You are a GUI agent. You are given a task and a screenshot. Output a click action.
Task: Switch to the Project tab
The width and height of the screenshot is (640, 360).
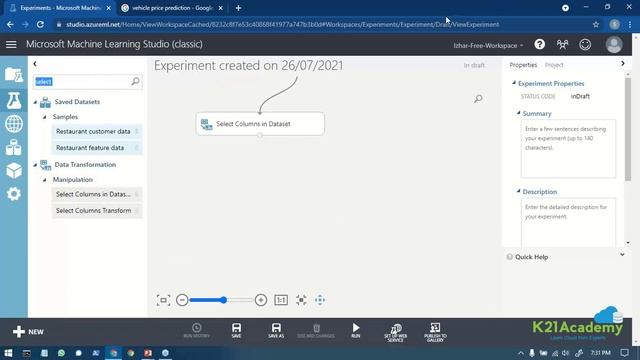tap(554, 65)
